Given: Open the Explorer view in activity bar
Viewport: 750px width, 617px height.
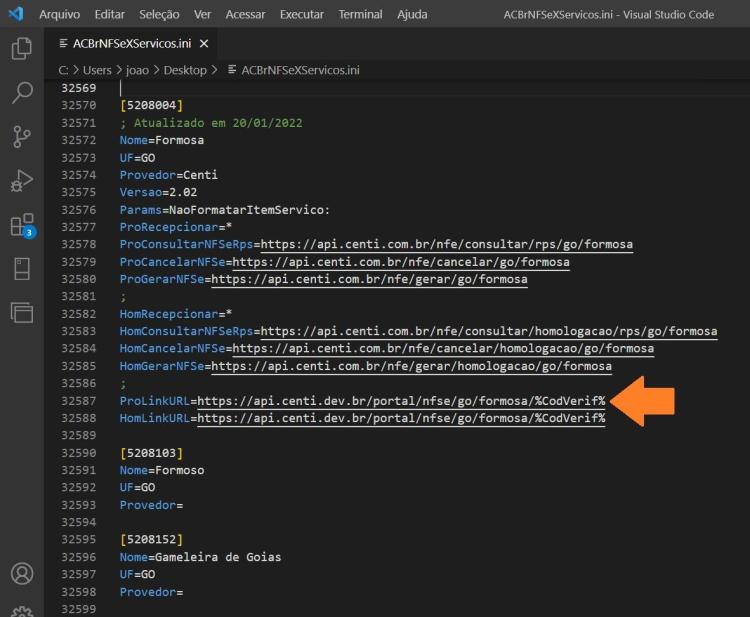Looking at the screenshot, I should pyautogui.click(x=22, y=48).
